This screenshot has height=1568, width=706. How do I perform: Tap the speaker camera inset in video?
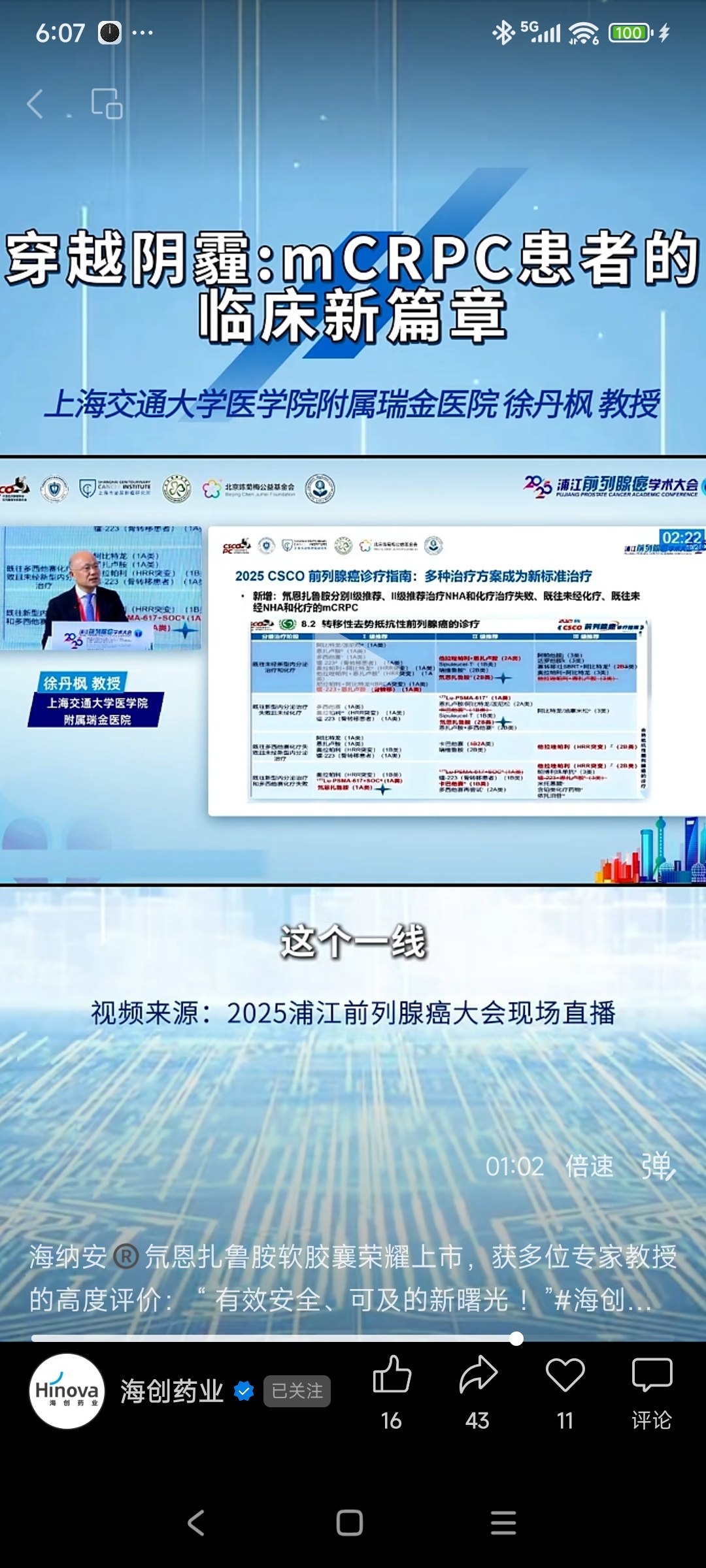[x=101, y=588]
